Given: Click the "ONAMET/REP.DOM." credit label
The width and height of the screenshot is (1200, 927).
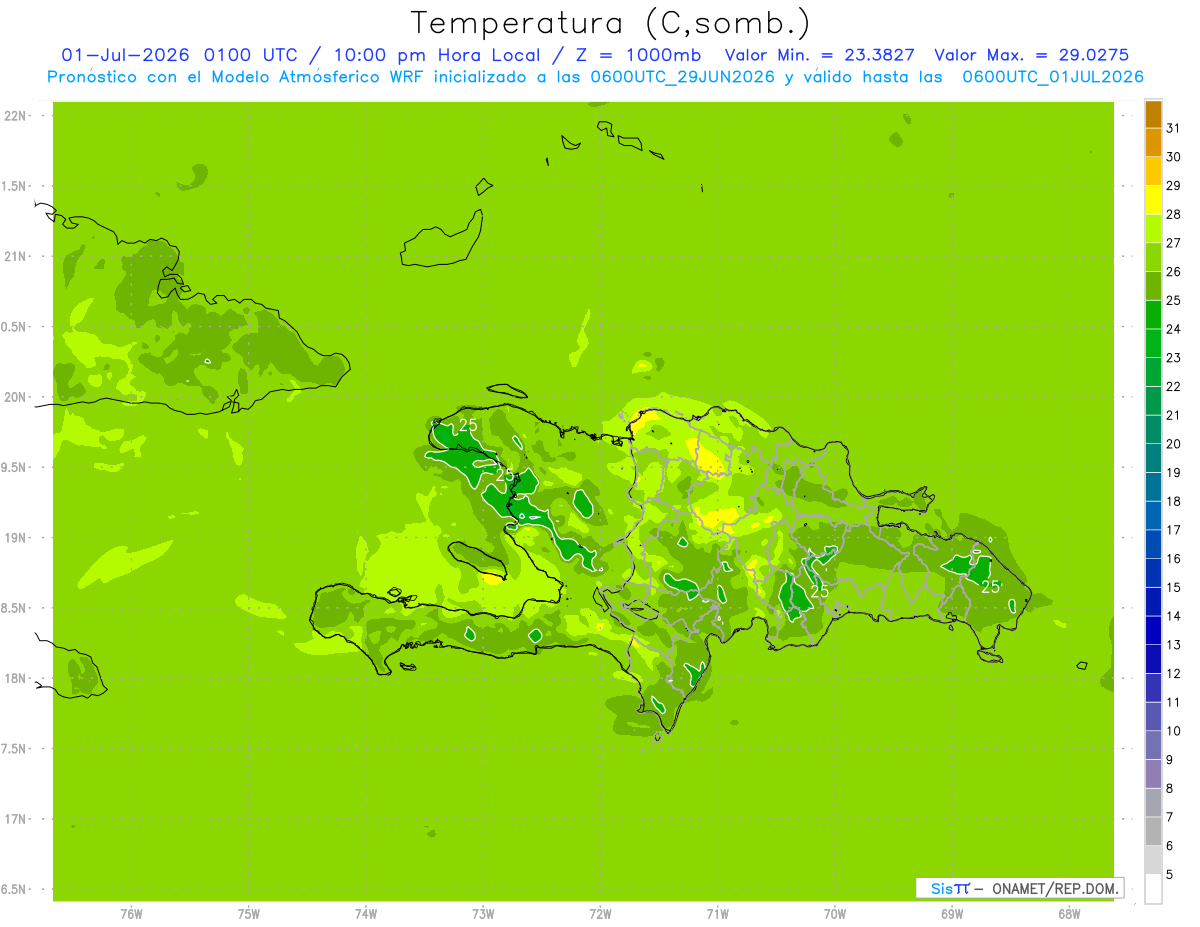Looking at the screenshot, I should point(1057,888).
